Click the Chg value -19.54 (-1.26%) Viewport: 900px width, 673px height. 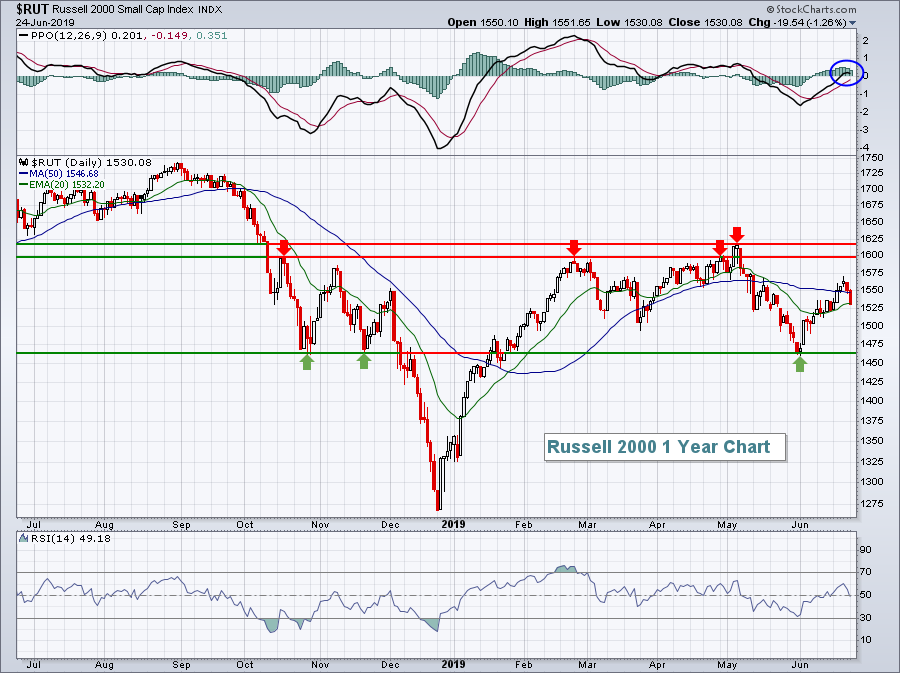810,22
